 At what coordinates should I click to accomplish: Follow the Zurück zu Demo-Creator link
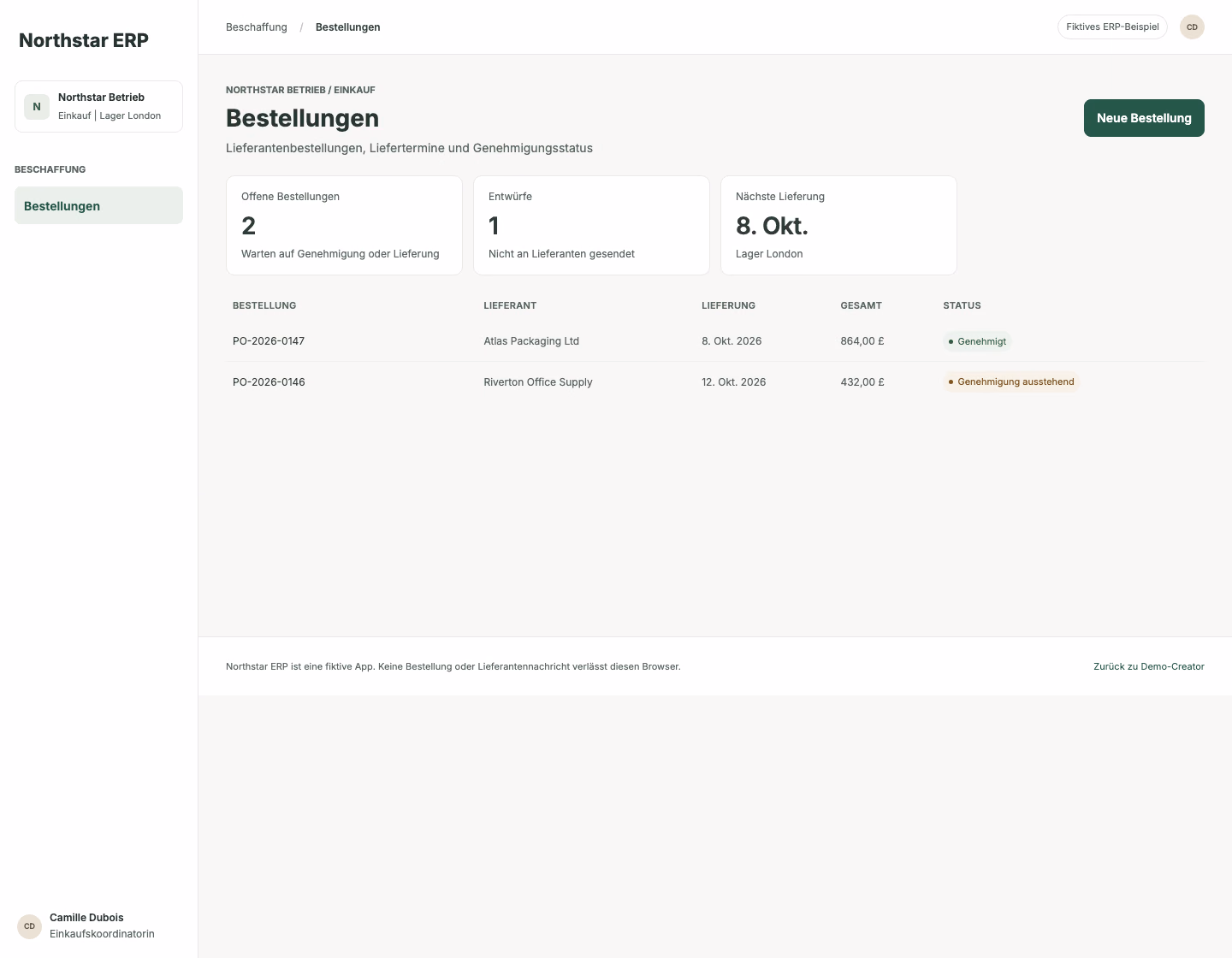pos(1149,666)
